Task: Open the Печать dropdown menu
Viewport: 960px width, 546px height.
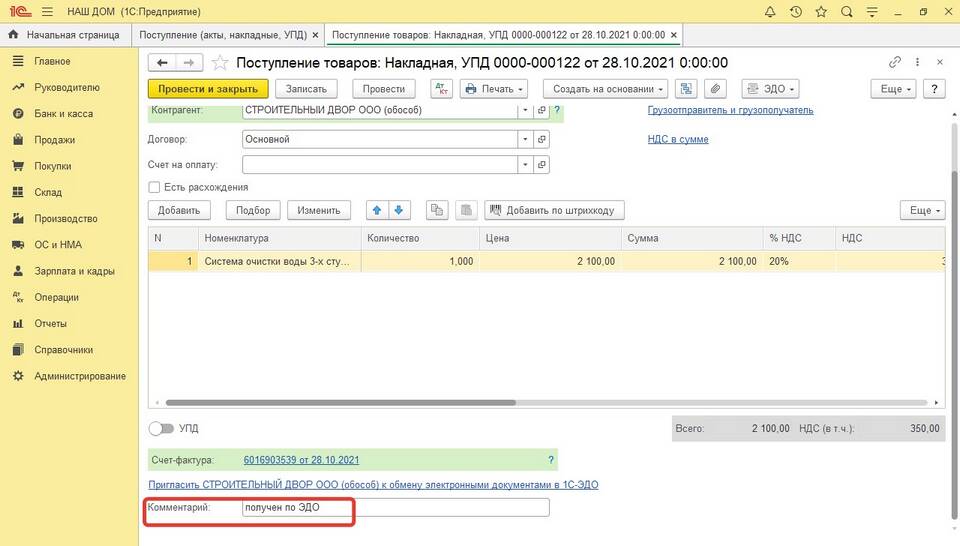Action: coord(495,89)
